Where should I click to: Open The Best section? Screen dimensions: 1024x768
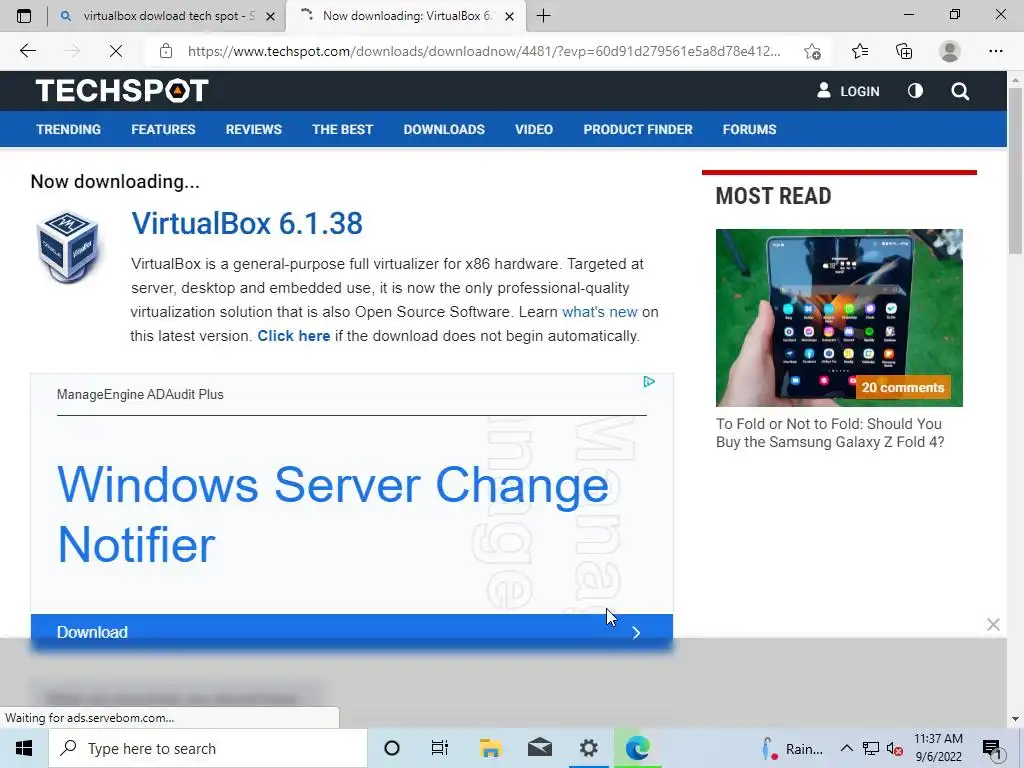pos(342,129)
